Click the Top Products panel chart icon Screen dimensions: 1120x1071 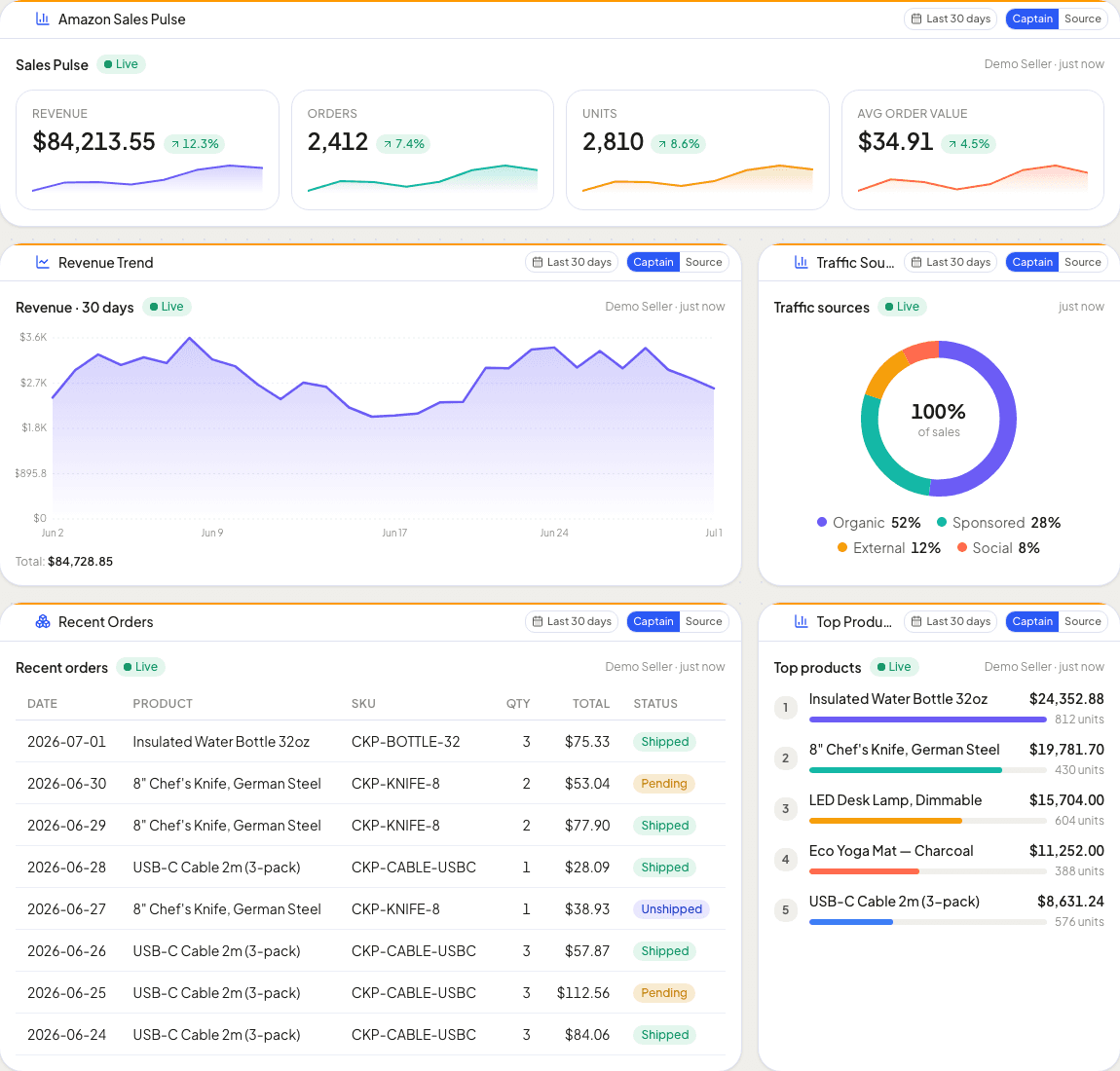click(x=801, y=622)
